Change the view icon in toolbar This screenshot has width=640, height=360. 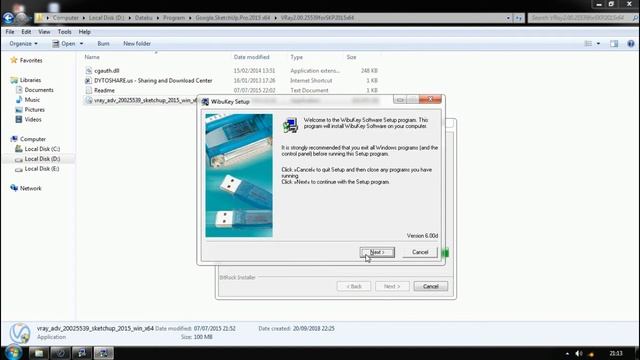(x=588, y=44)
